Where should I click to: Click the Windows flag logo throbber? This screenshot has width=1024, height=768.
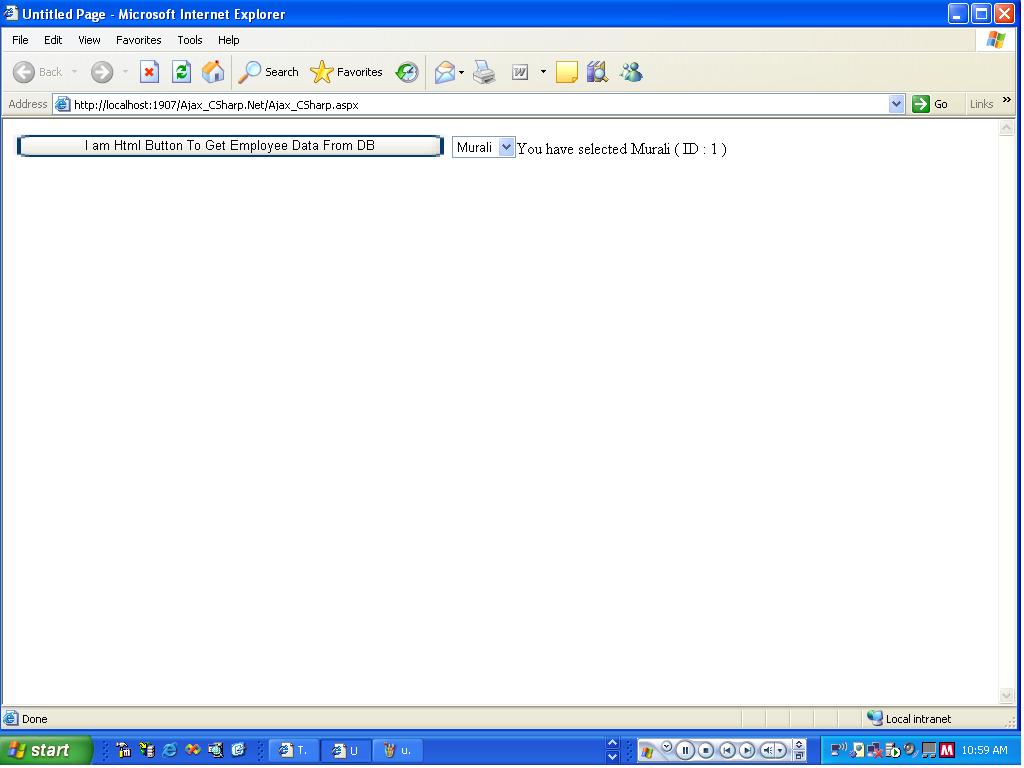[996, 40]
